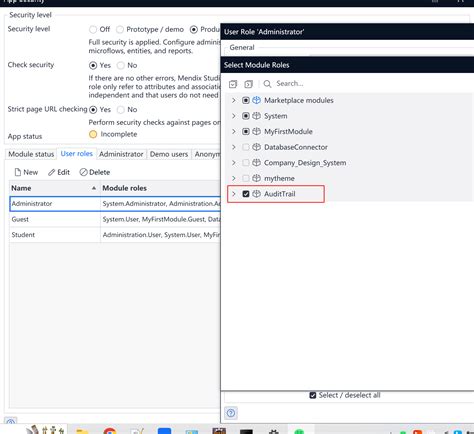The width and height of the screenshot is (474, 434).
Task: Click the Marketplace modules module icon
Action: (256, 100)
